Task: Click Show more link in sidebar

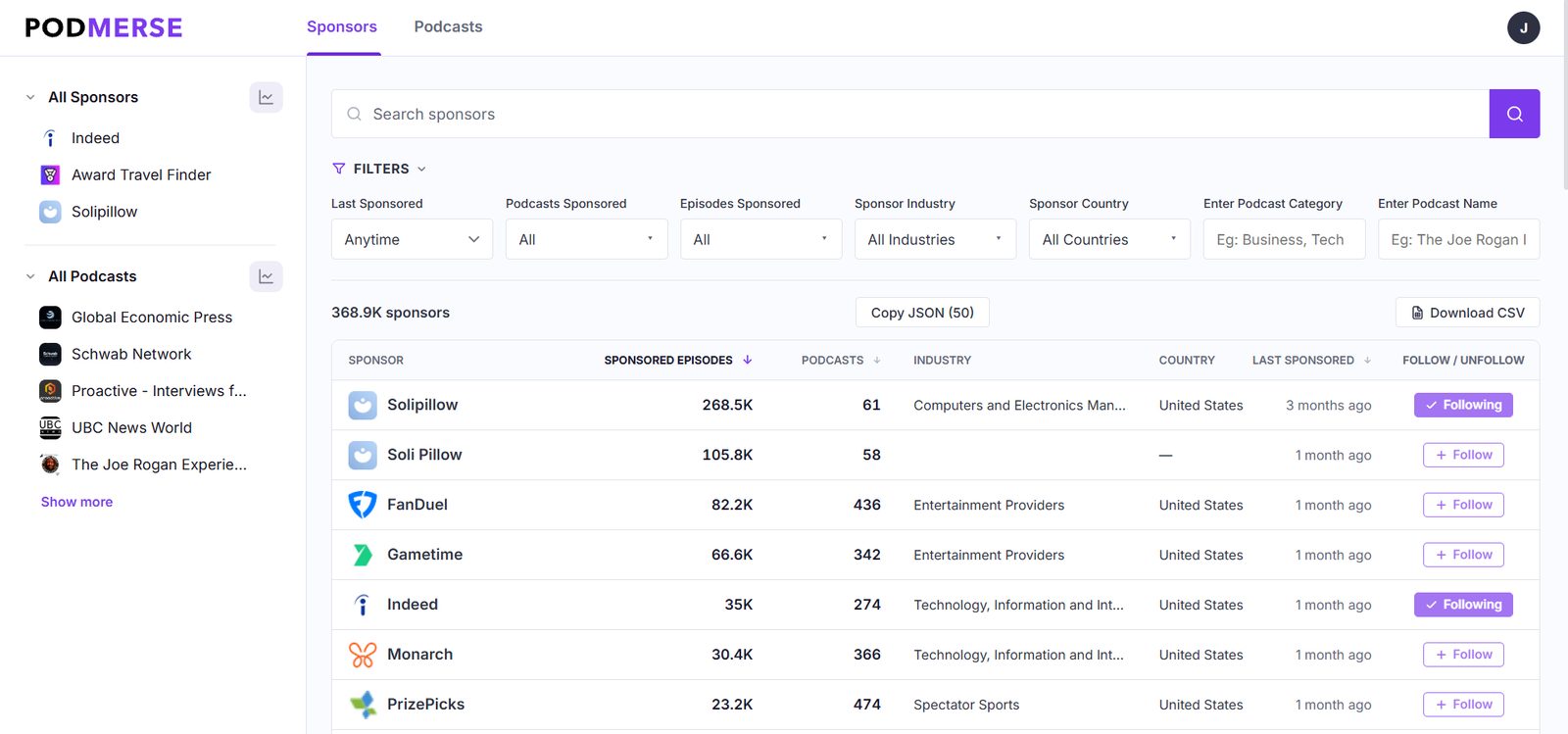Action: click(76, 502)
